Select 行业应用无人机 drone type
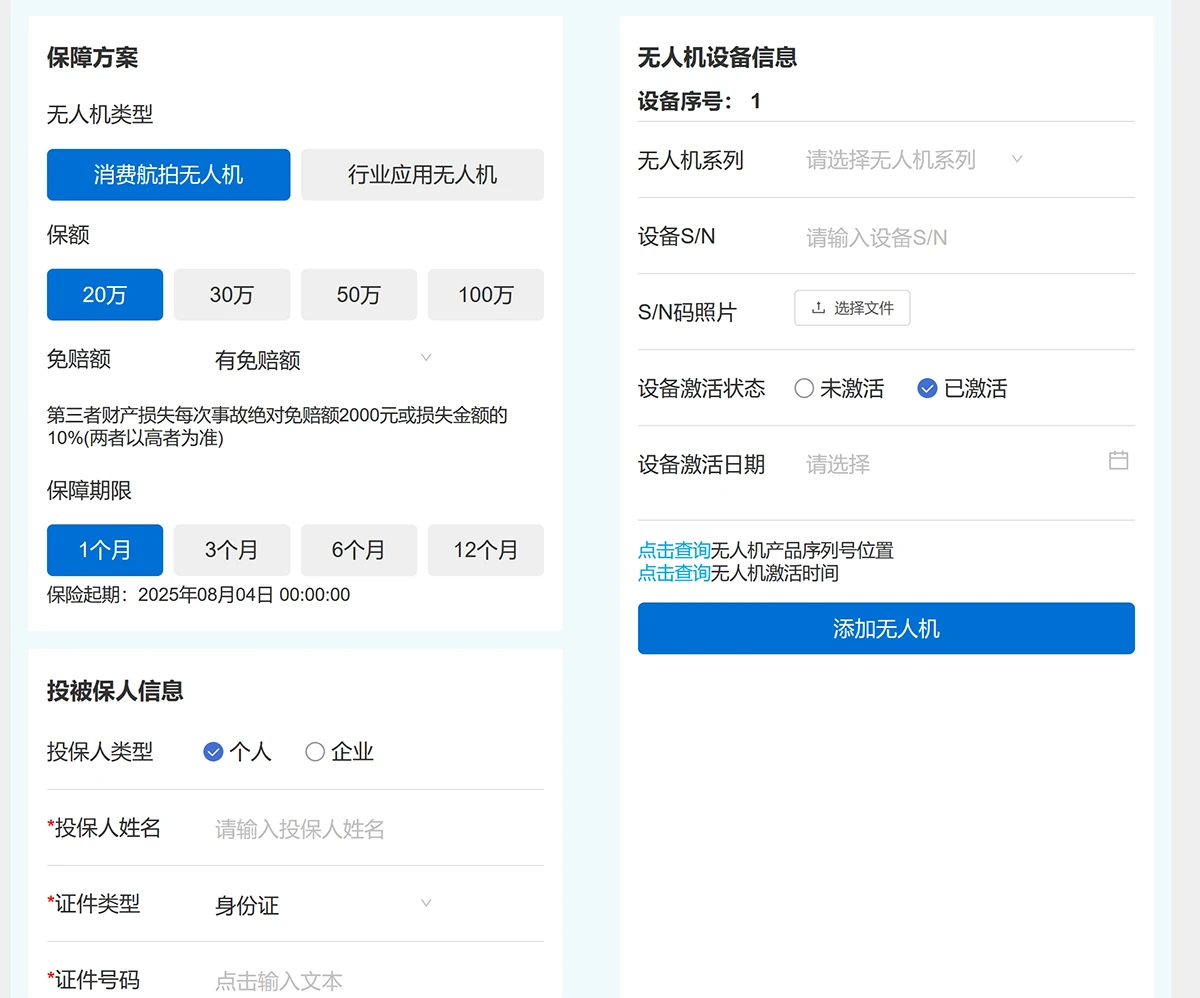This screenshot has width=1200, height=998. tap(422, 175)
